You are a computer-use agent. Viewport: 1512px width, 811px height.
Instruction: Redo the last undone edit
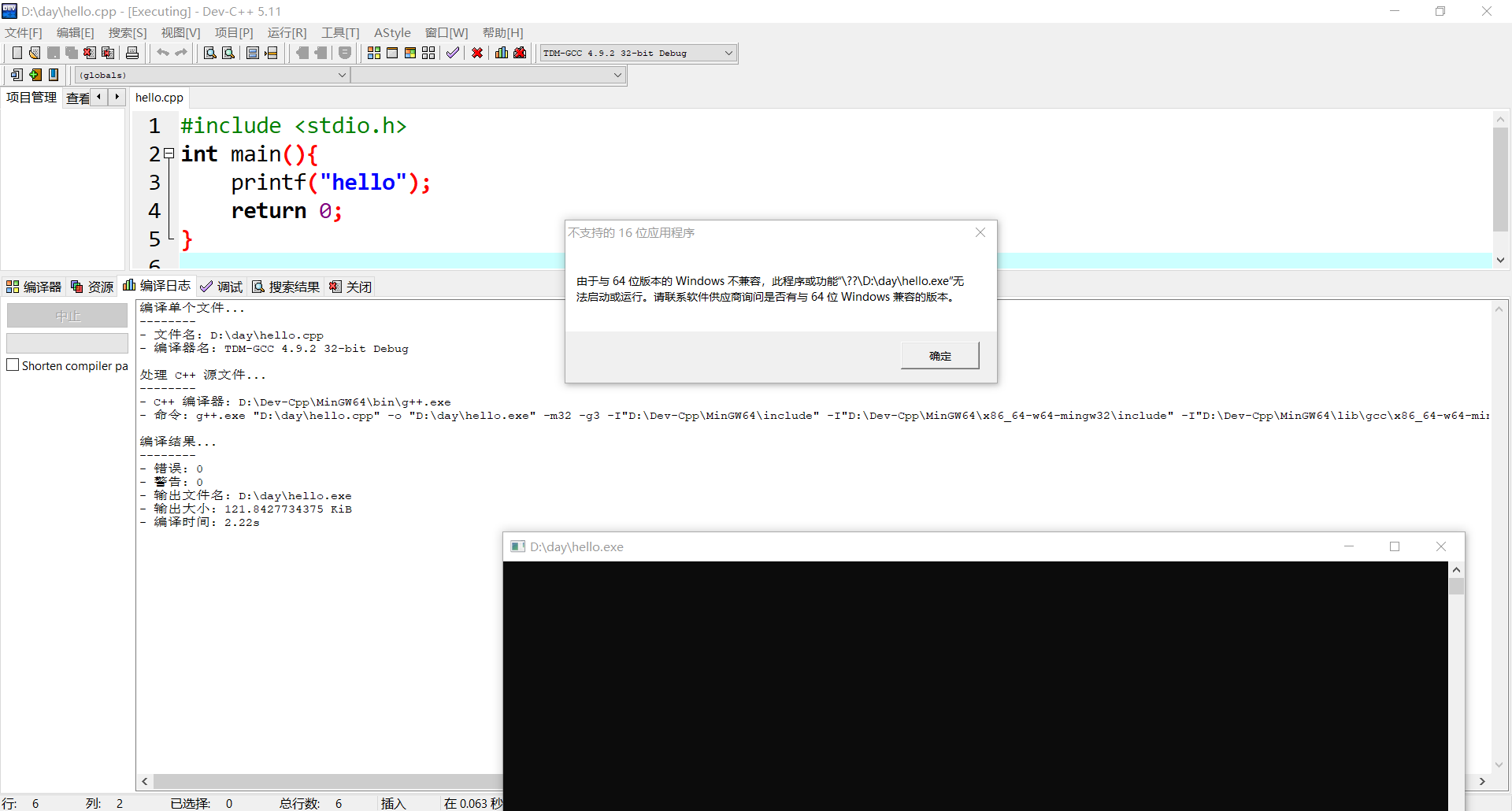click(181, 53)
